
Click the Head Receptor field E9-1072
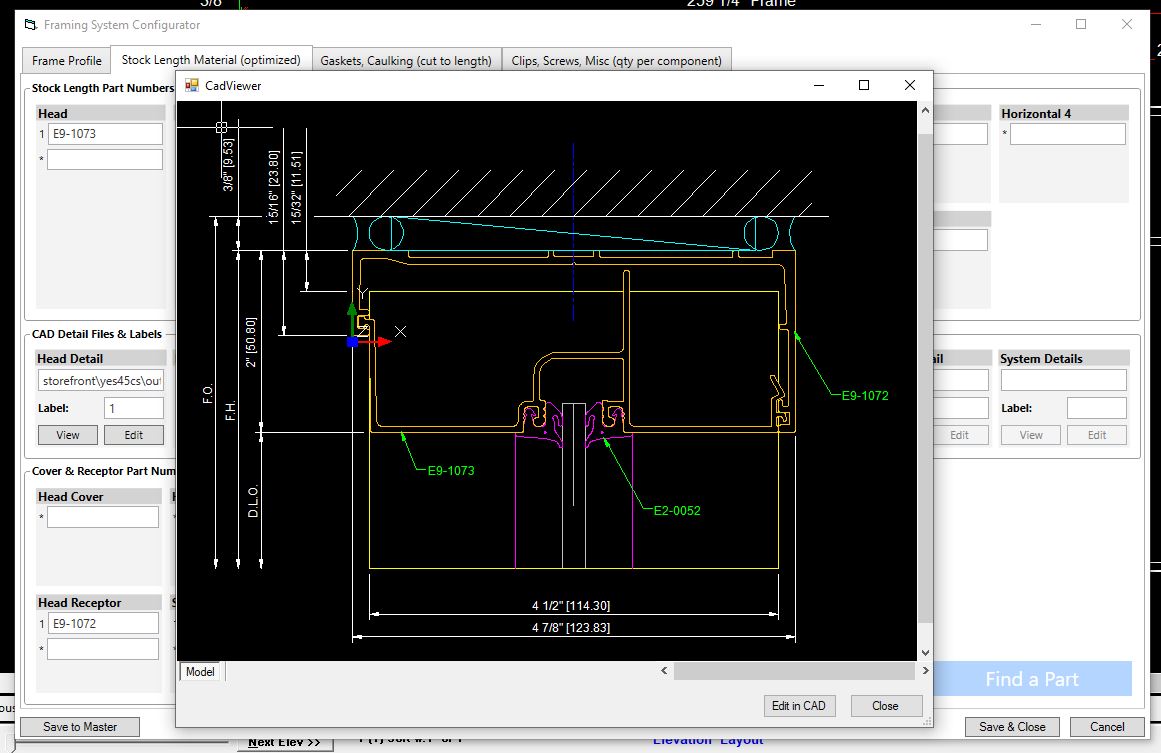(104, 623)
